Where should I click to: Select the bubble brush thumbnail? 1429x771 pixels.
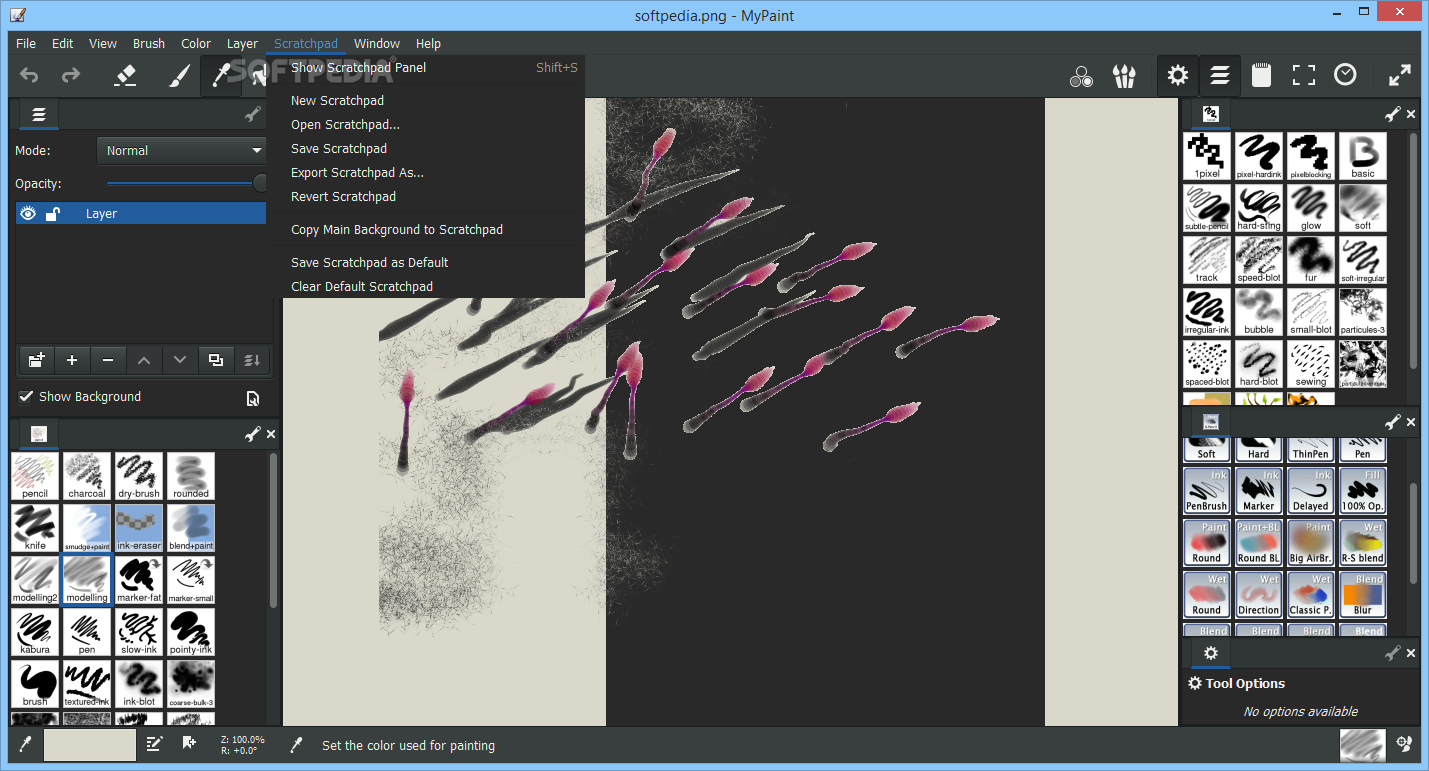pyautogui.click(x=1259, y=312)
